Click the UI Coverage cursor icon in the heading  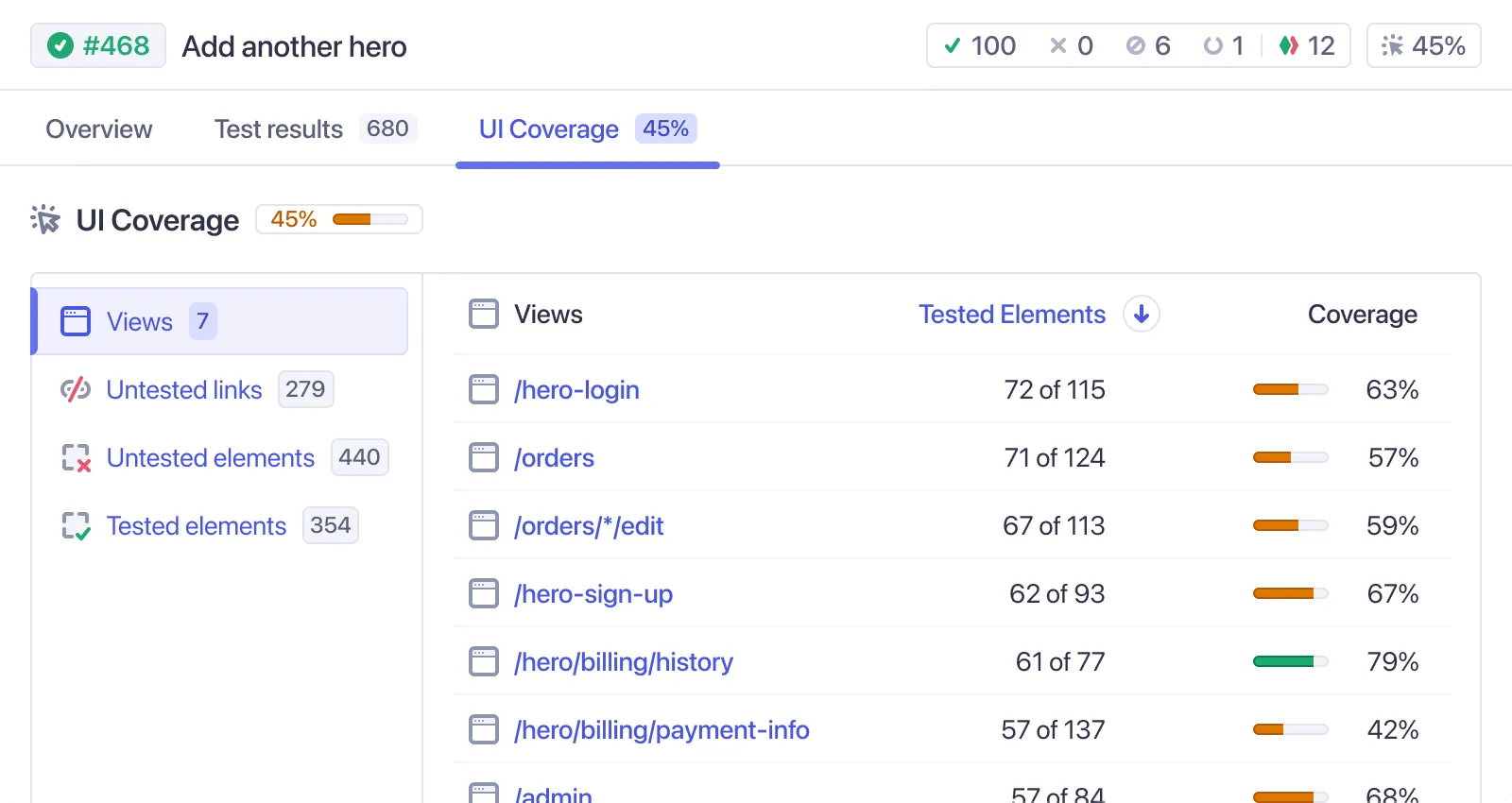[45, 220]
